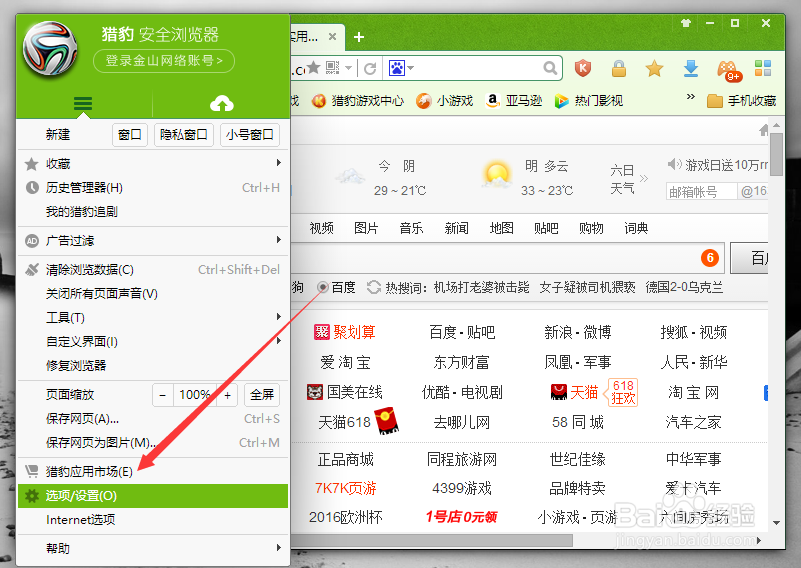Open the 百度·贴吧 link
Image resolution: width=801 pixels, height=568 pixels.
(x=462, y=333)
